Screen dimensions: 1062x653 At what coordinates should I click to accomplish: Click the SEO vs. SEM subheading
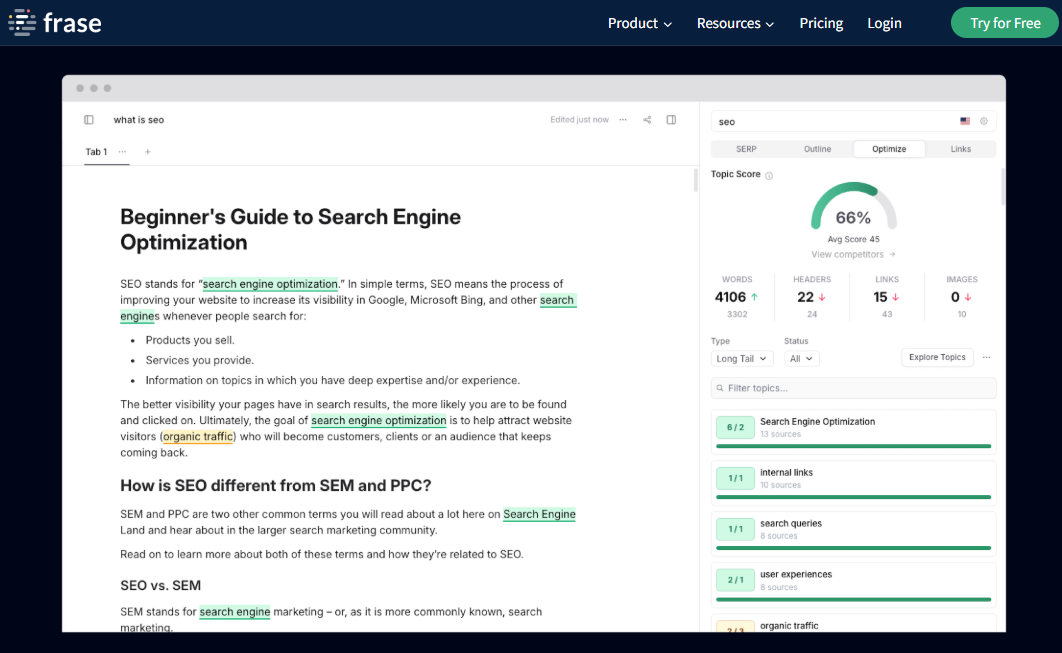point(161,586)
